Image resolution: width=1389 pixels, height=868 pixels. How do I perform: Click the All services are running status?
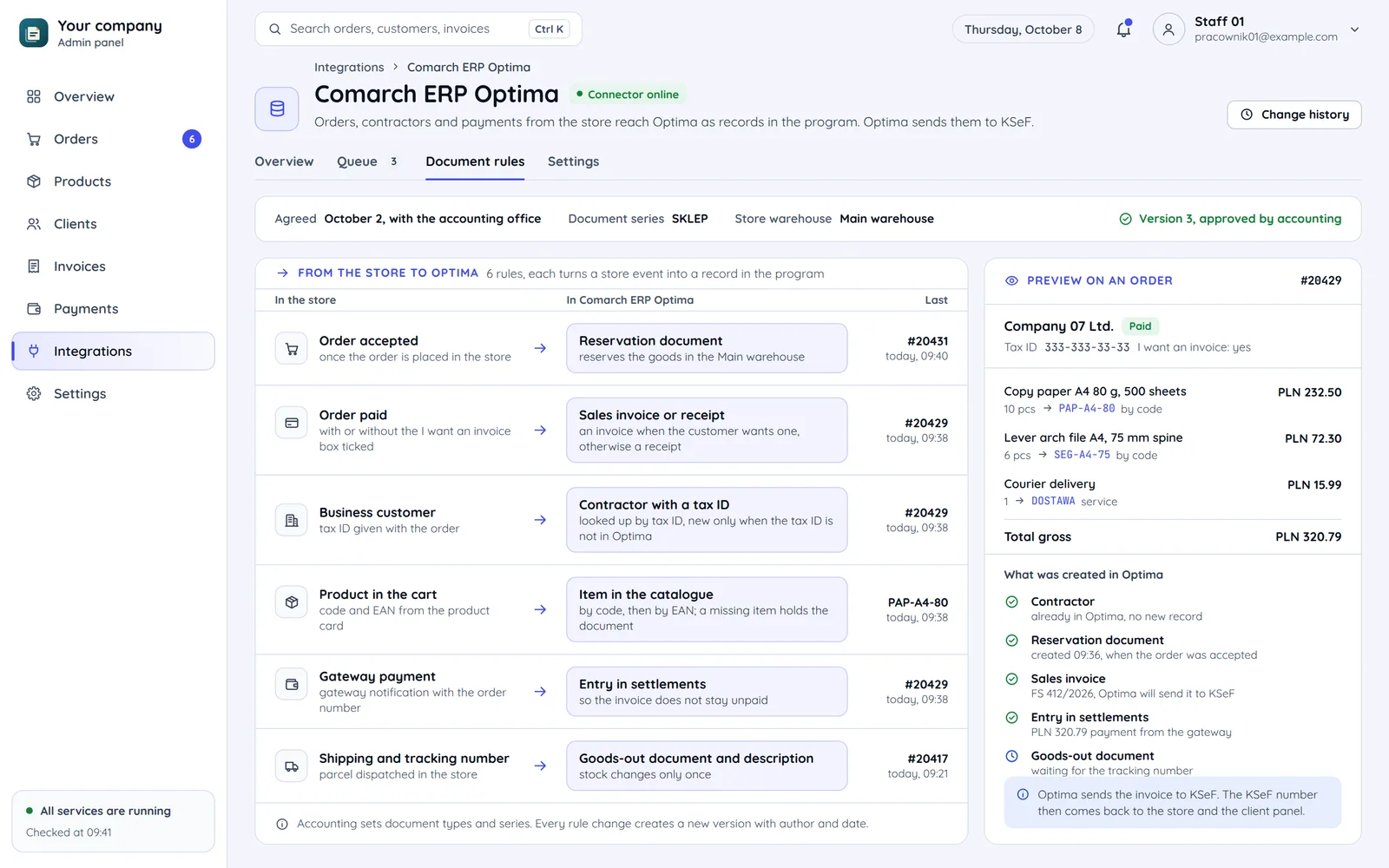click(x=113, y=821)
